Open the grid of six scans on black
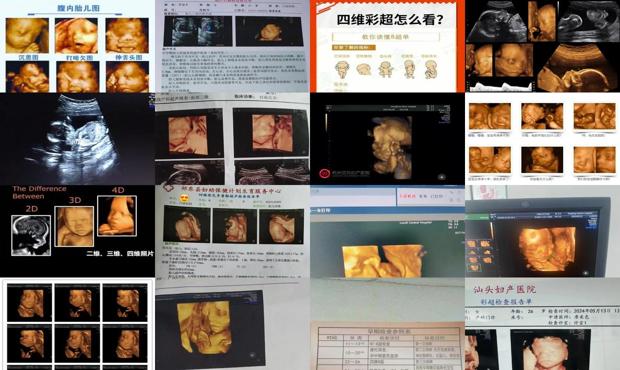This screenshot has height=370, width=620. [x=77, y=324]
